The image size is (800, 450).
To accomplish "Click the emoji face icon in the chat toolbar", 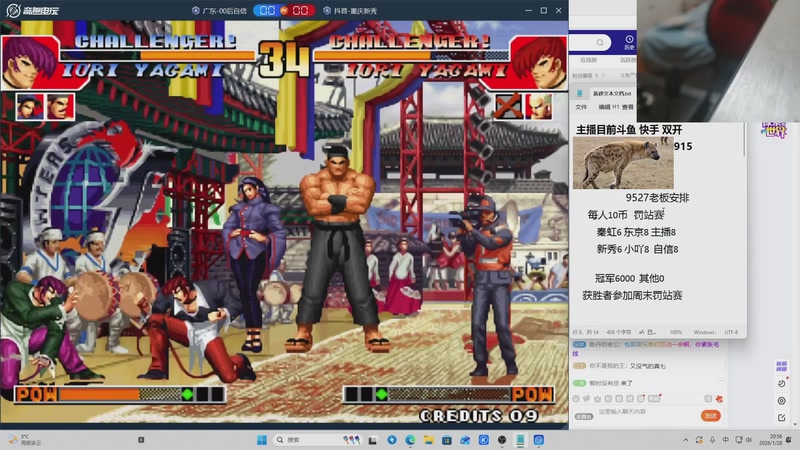I will pyautogui.click(x=576, y=398).
